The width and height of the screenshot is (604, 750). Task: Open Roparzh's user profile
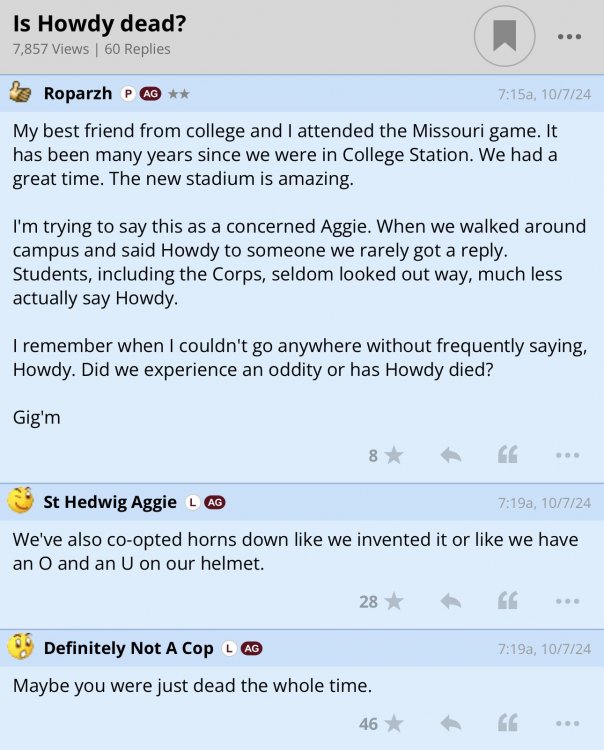click(x=78, y=93)
